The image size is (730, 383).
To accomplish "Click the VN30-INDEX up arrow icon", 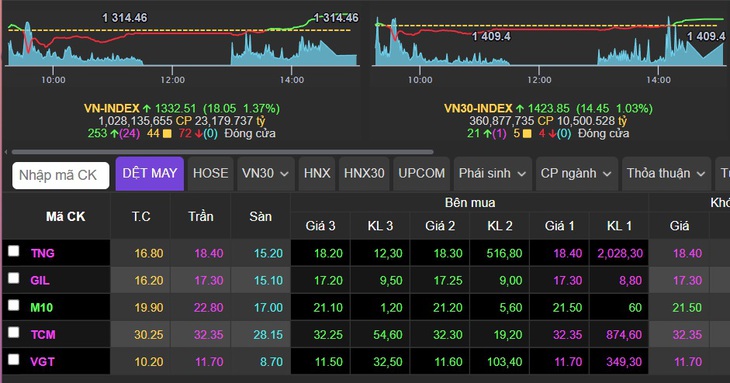I will 520,108.
